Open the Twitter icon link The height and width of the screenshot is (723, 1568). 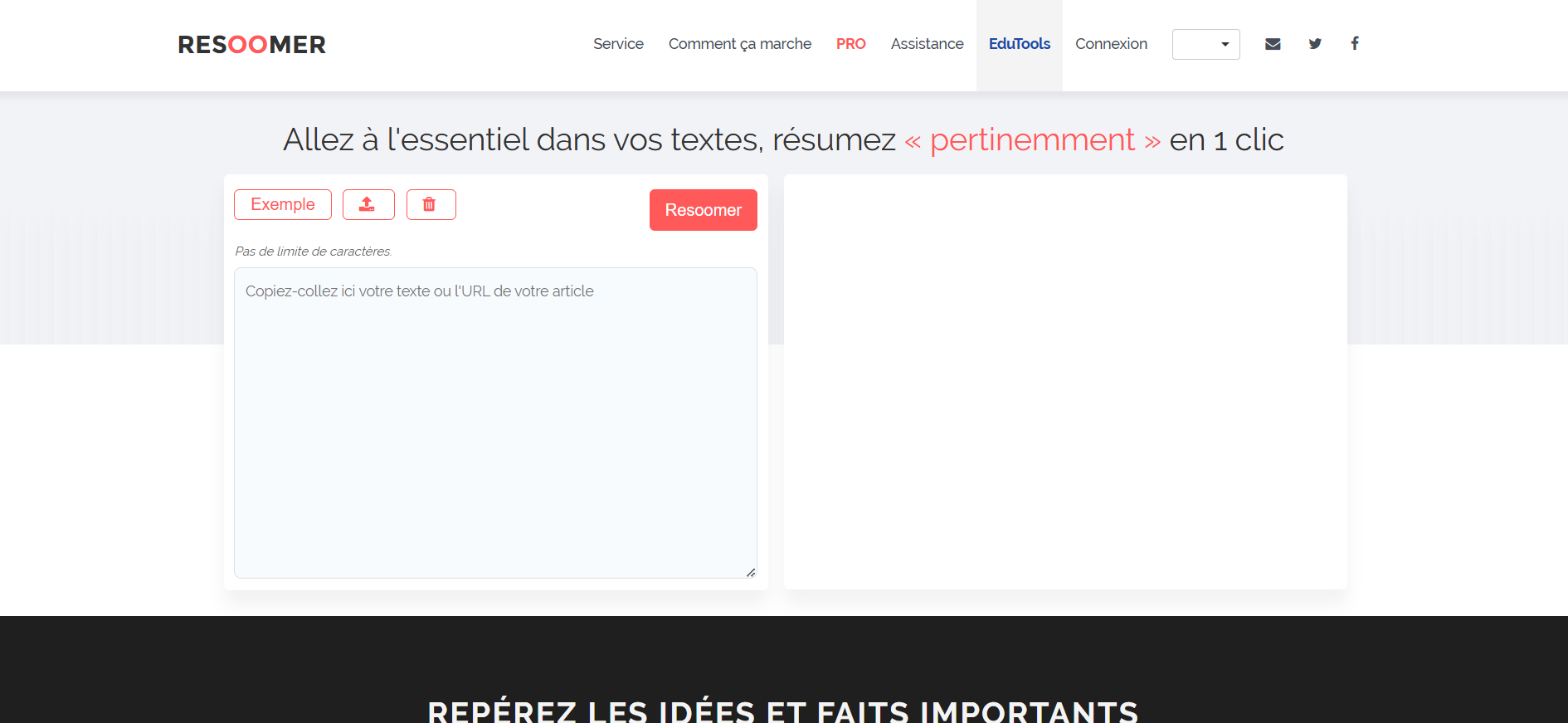[x=1315, y=44]
